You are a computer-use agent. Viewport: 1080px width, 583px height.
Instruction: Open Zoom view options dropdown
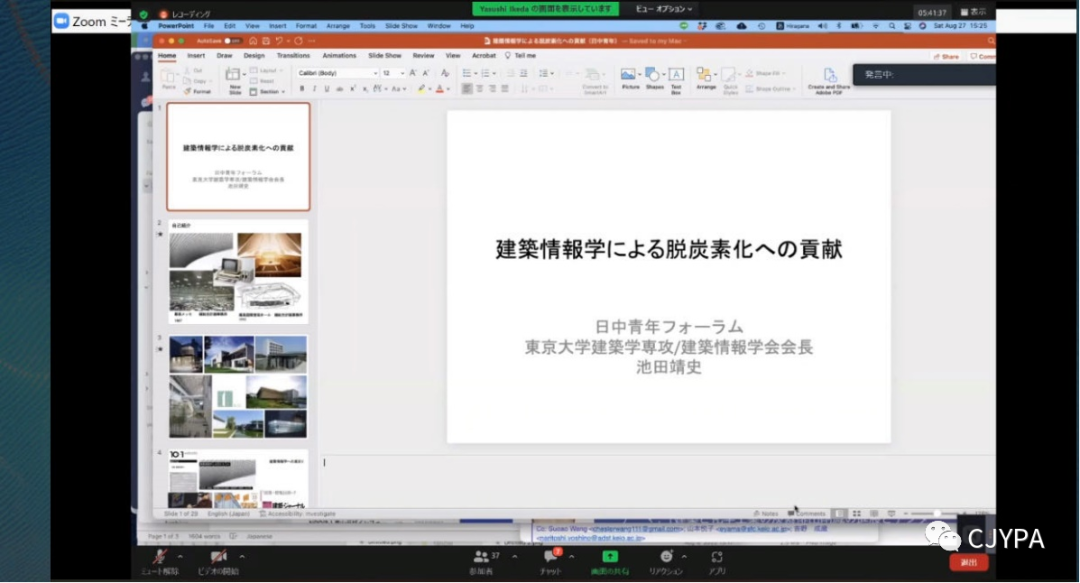(663, 9)
